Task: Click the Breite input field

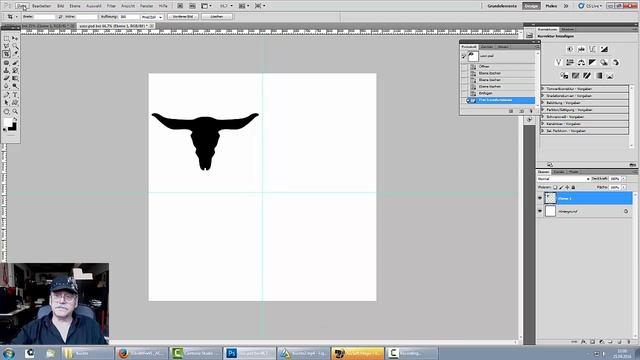Action: tap(44, 17)
